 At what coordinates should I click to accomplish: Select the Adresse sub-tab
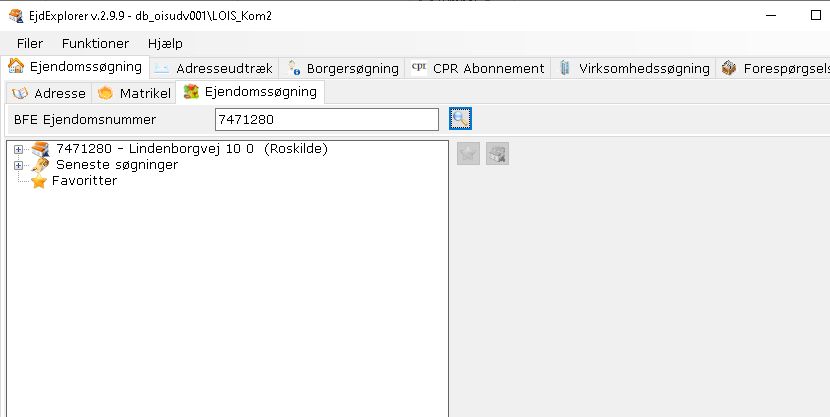[50, 93]
